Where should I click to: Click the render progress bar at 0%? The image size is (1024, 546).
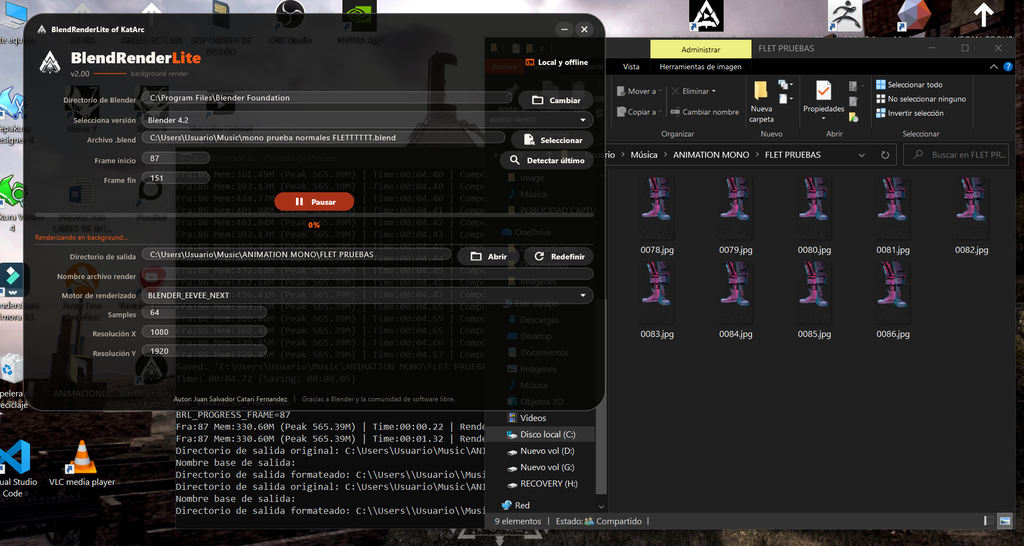tap(314, 215)
